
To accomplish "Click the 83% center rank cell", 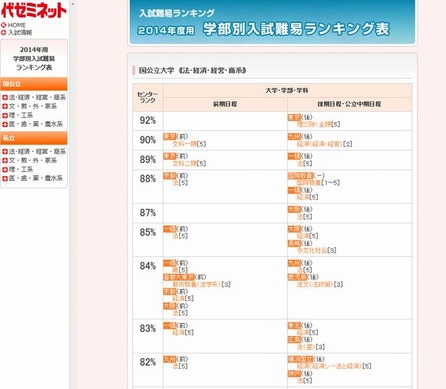I will coord(148,336).
